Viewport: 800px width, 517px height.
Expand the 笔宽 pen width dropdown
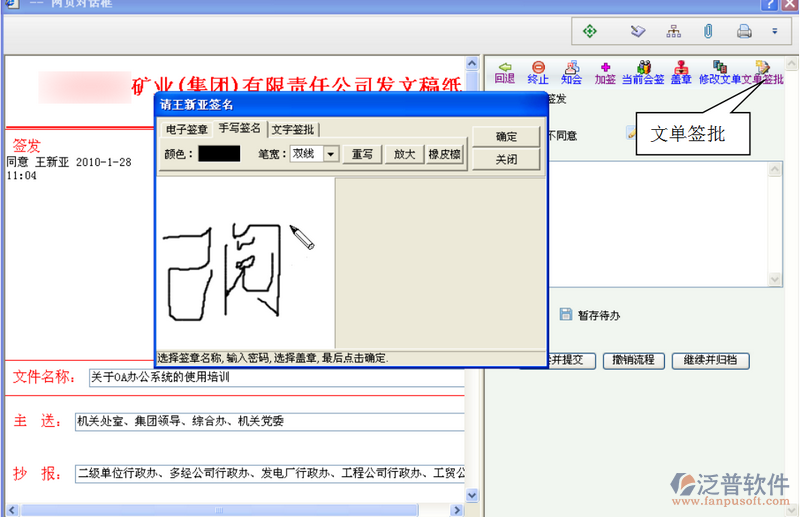pos(330,154)
